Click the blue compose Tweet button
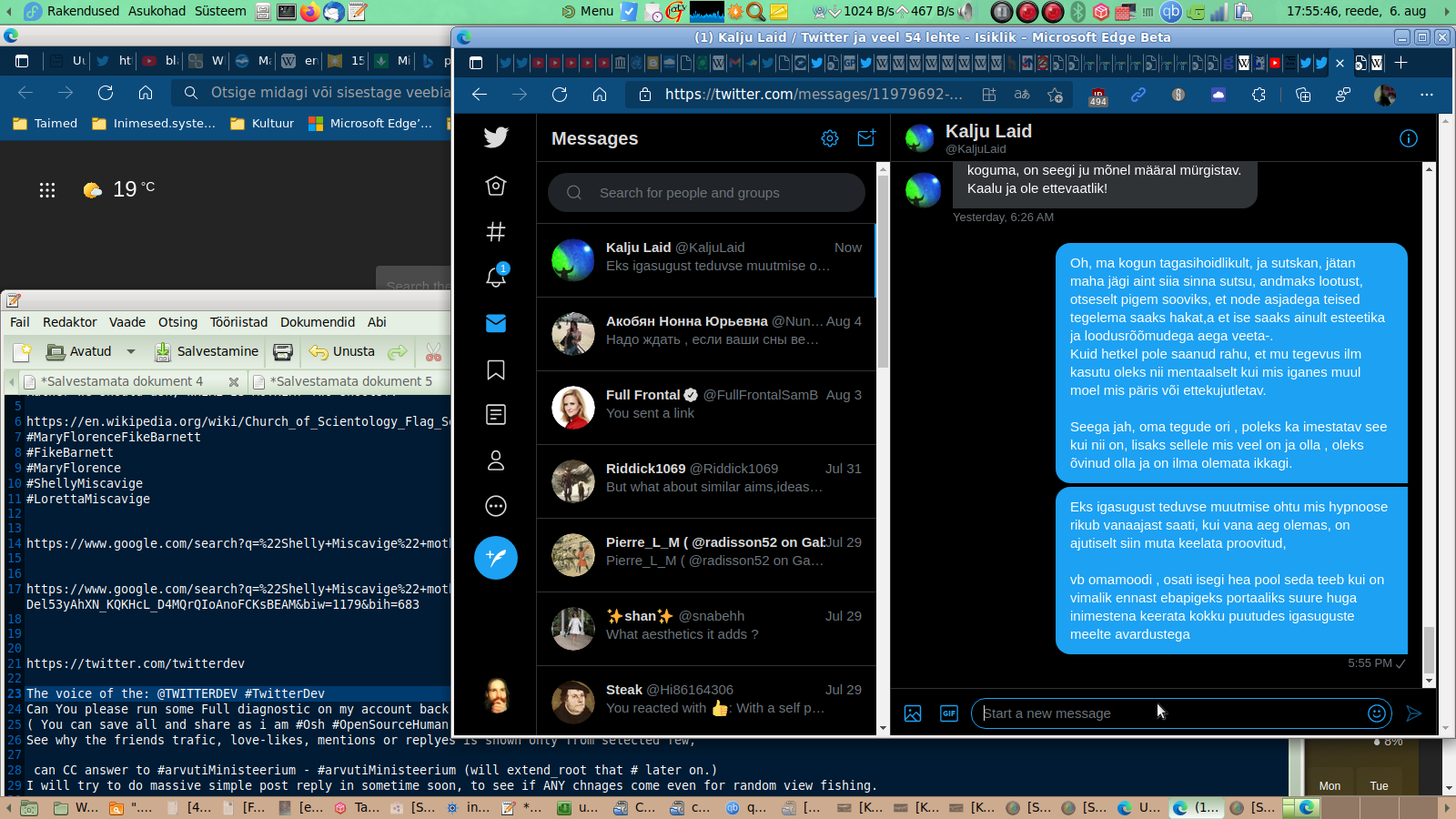This screenshot has width=1456, height=819. tap(496, 558)
